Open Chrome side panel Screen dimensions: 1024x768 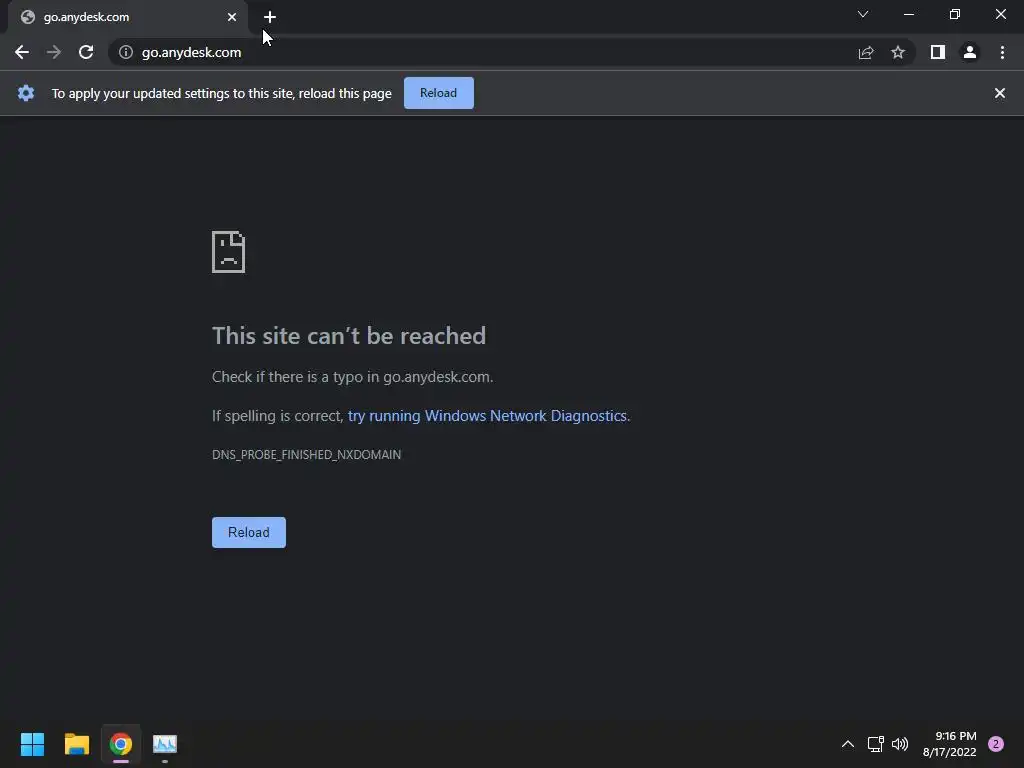click(x=938, y=52)
